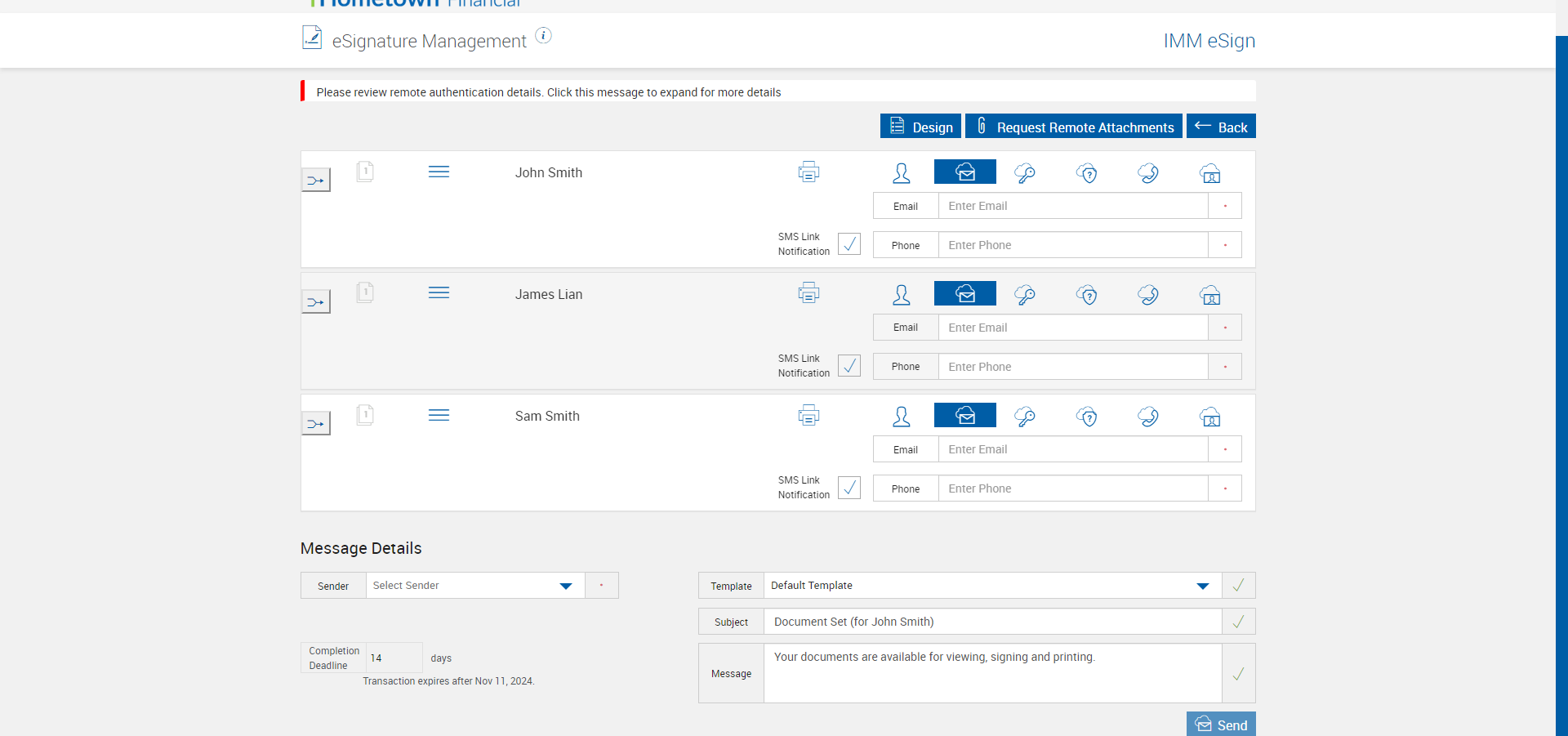Click the Request Remote Attachments button

(1074, 127)
